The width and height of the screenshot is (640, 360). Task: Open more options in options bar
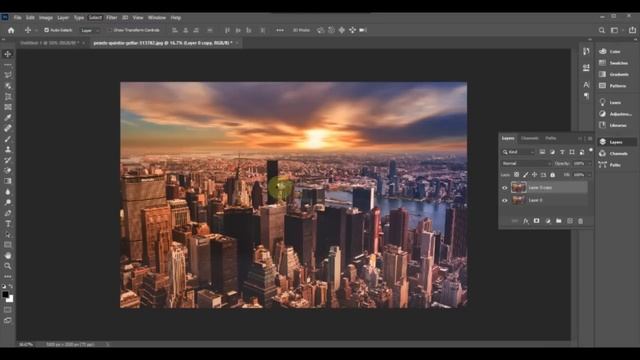pyautogui.click(x=280, y=30)
